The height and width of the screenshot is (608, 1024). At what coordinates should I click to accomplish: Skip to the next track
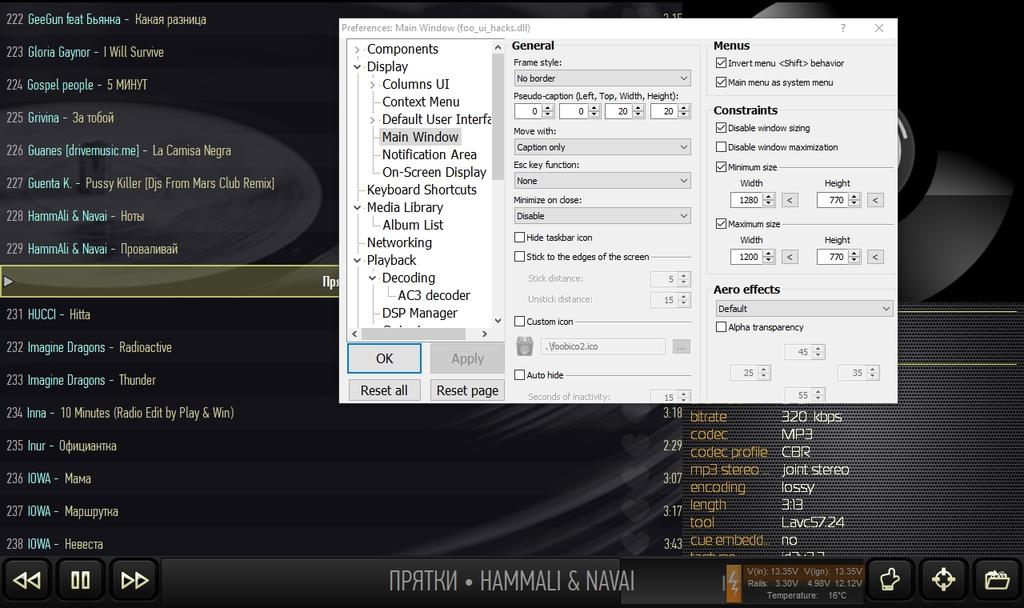134,580
